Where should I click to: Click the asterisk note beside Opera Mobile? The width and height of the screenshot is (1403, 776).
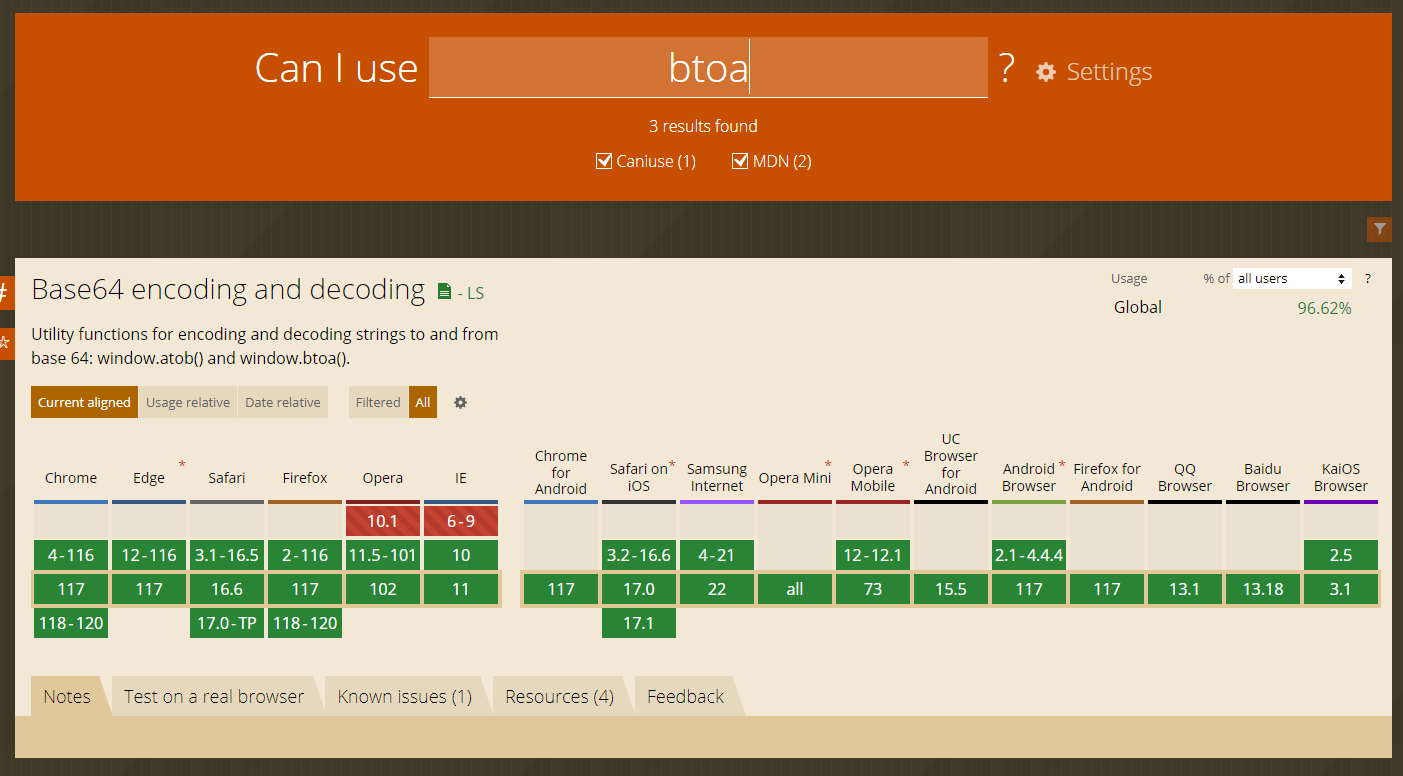pyautogui.click(x=906, y=465)
